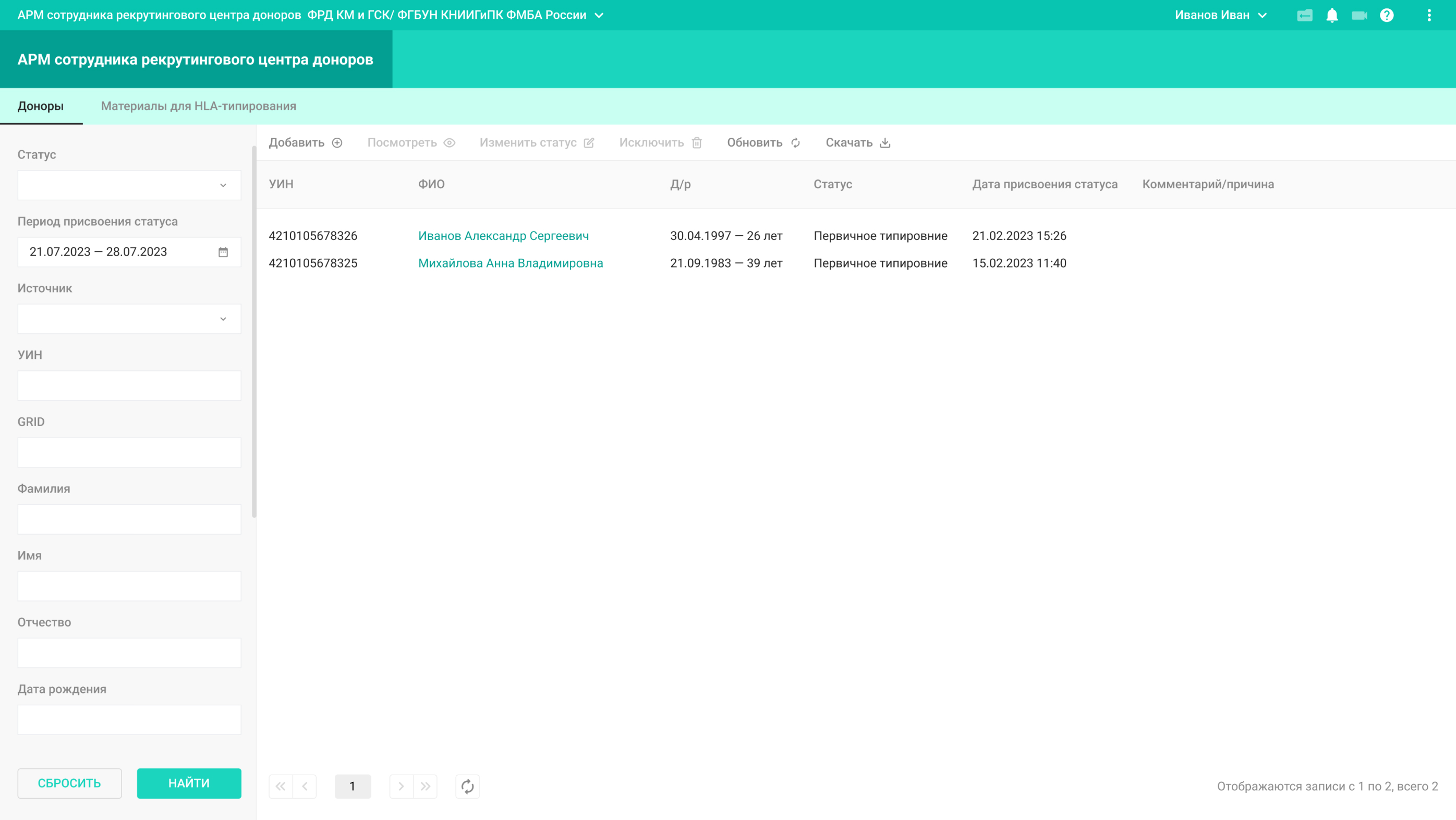Image resolution: width=1456 pixels, height=820 pixels.
Task: Go to the last page arrow
Action: [x=425, y=786]
